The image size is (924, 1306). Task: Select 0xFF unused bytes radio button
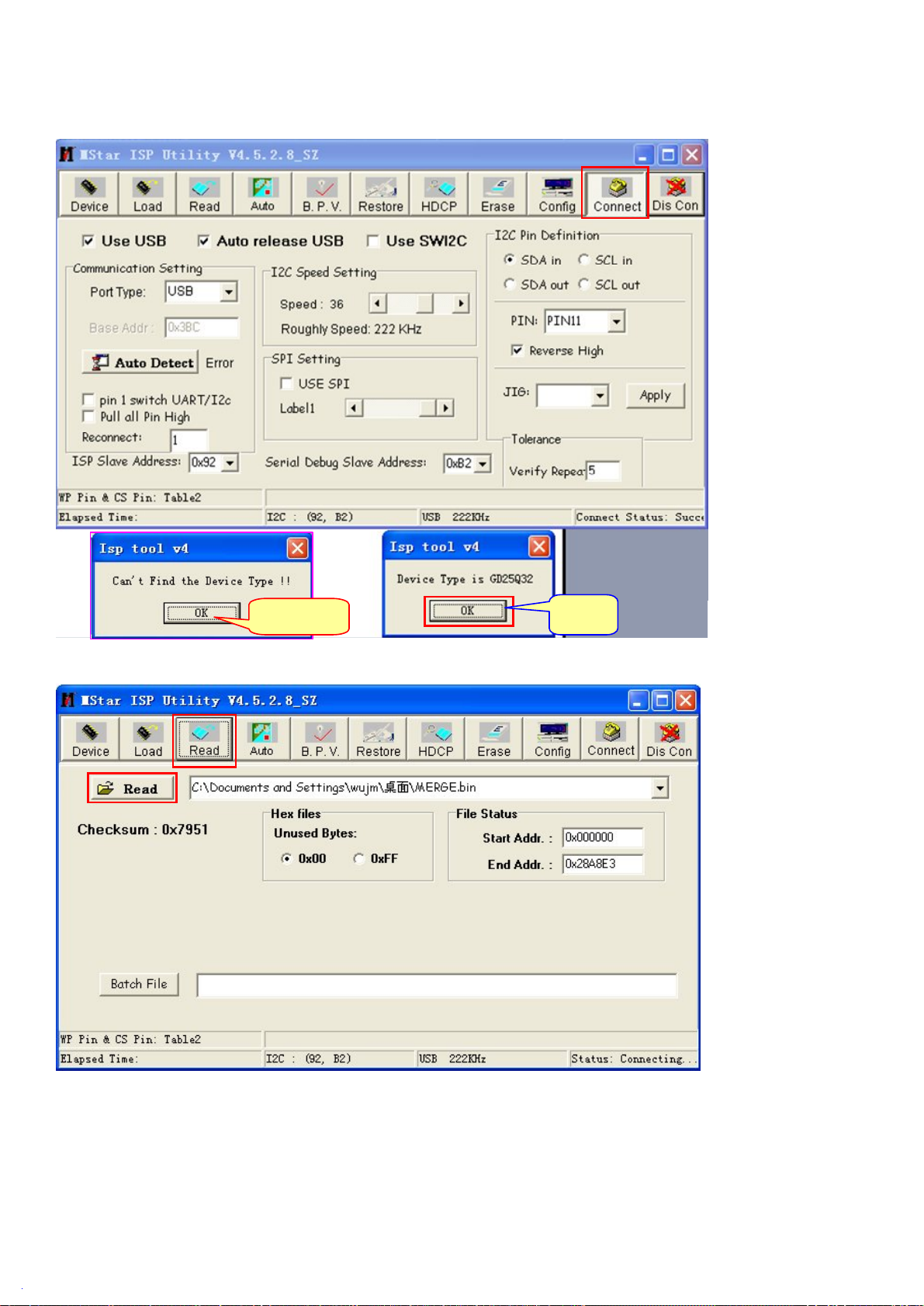[358, 858]
